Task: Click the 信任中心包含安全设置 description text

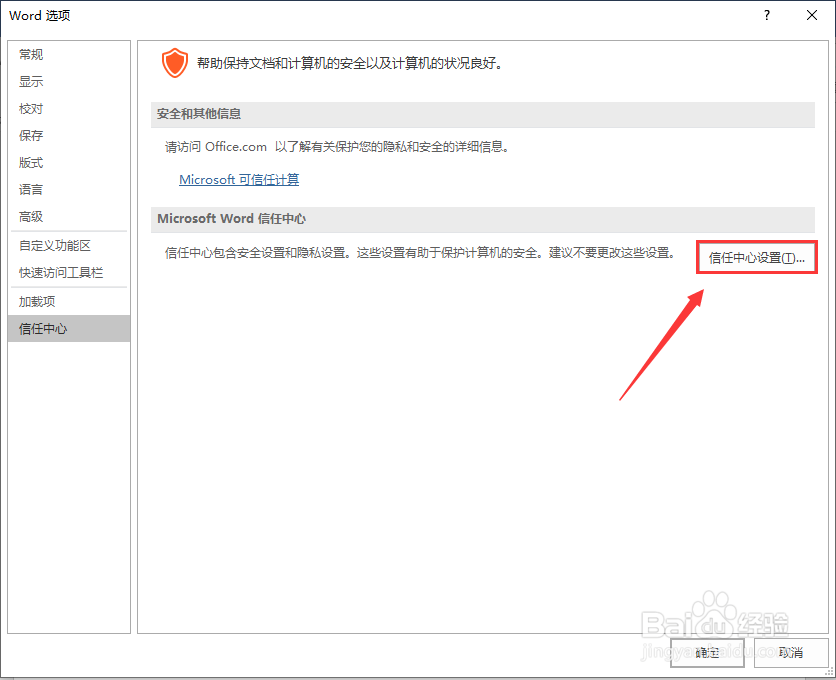Action: [420, 253]
